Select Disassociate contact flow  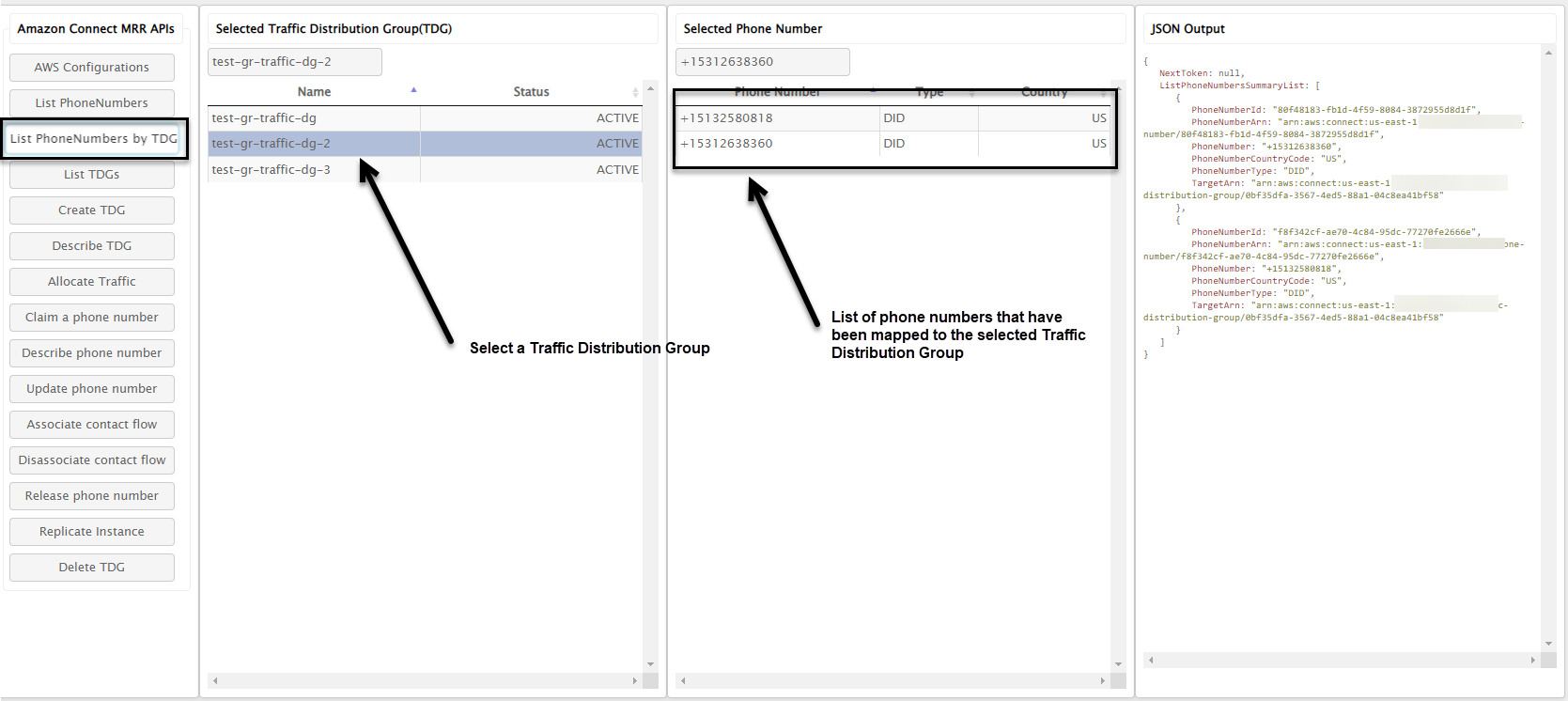(x=92, y=460)
